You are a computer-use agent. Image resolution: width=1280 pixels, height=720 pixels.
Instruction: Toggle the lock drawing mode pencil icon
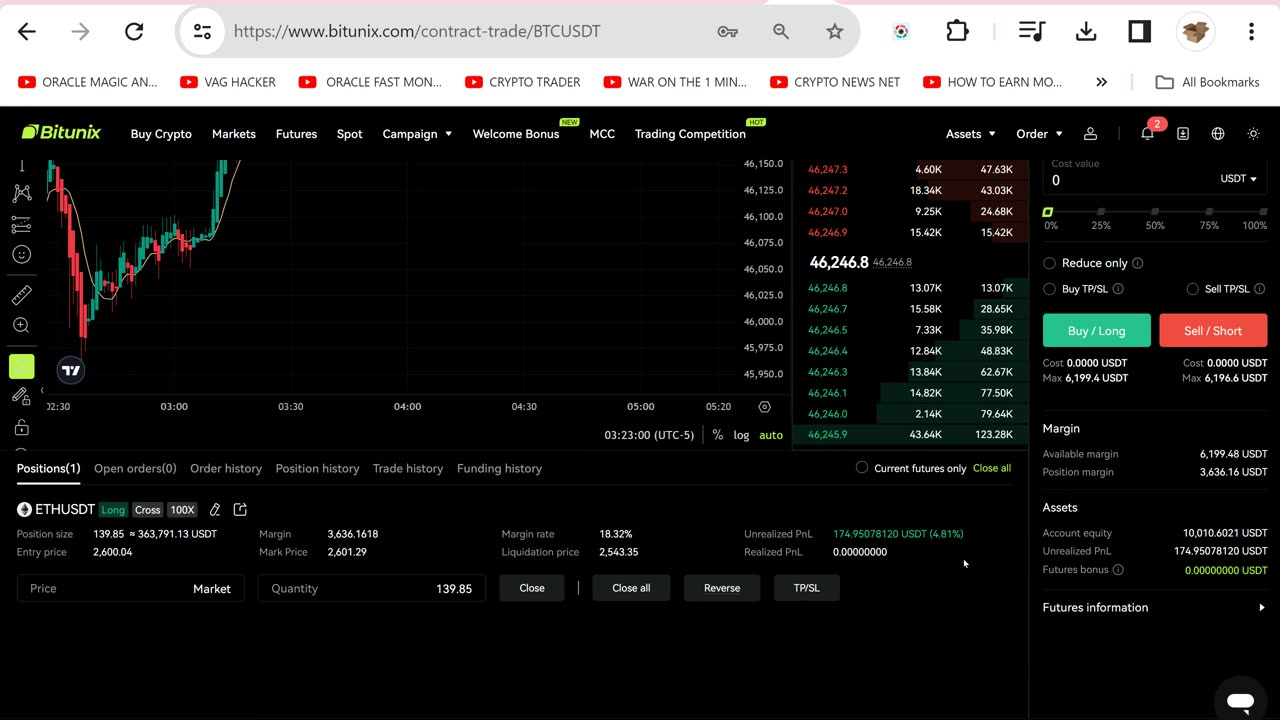coord(21,396)
